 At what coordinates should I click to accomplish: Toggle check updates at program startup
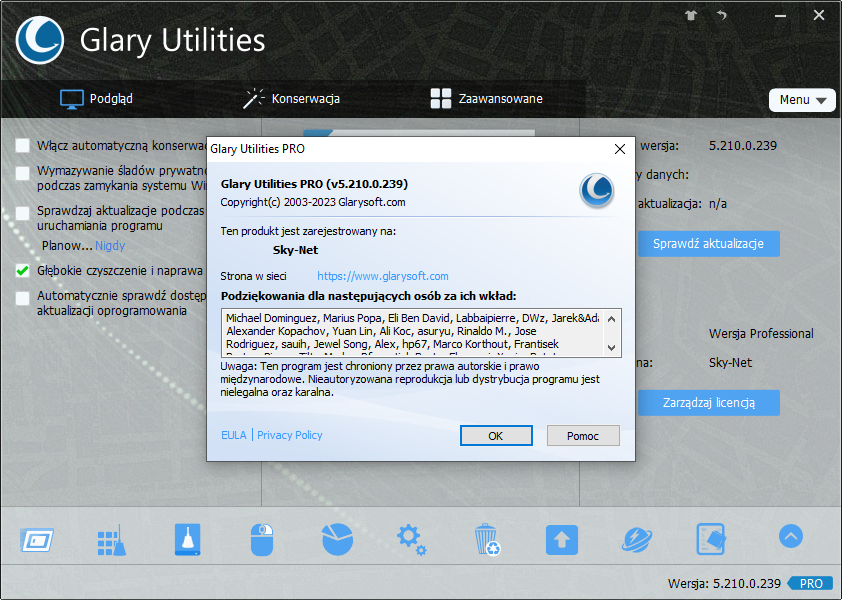(x=23, y=213)
